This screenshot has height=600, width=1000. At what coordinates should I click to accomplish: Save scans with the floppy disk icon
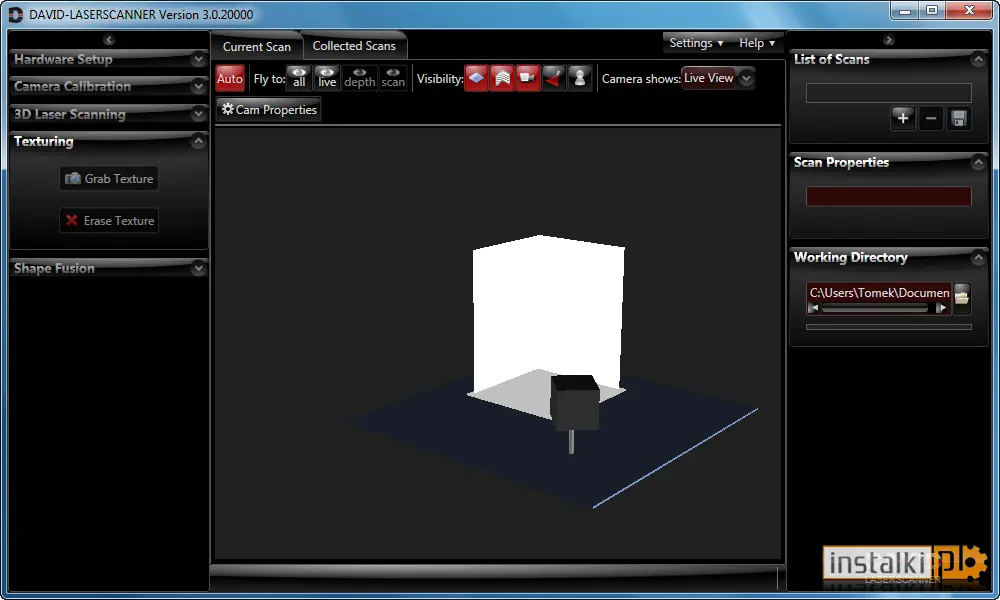click(959, 118)
